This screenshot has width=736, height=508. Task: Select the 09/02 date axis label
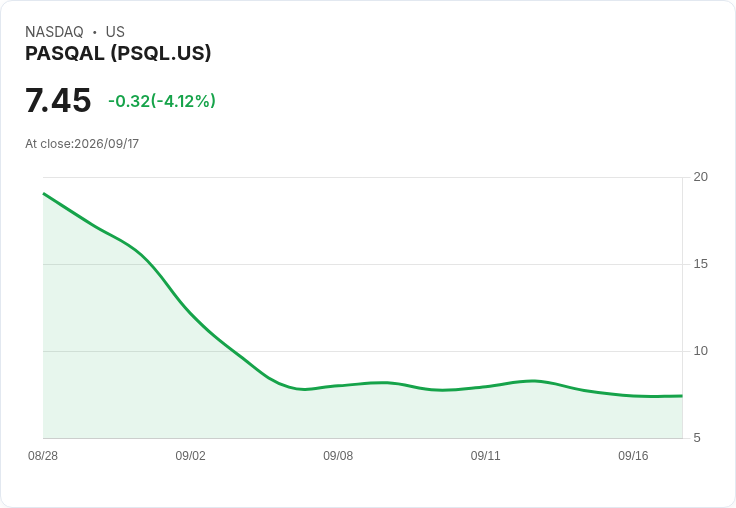point(191,456)
